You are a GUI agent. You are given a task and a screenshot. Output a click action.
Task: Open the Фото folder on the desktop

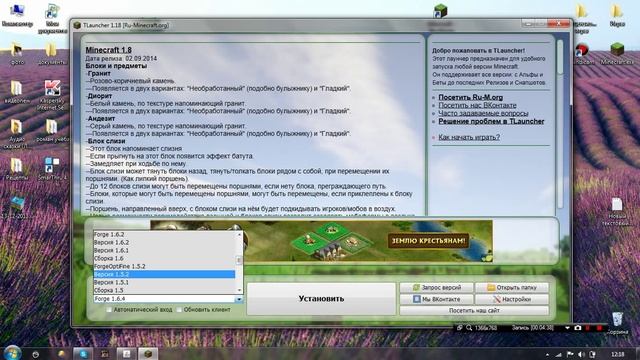tap(17, 53)
